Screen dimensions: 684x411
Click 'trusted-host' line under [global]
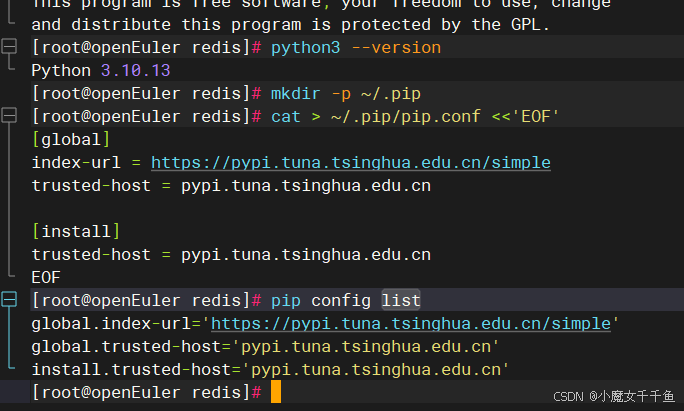(x=231, y=186)
